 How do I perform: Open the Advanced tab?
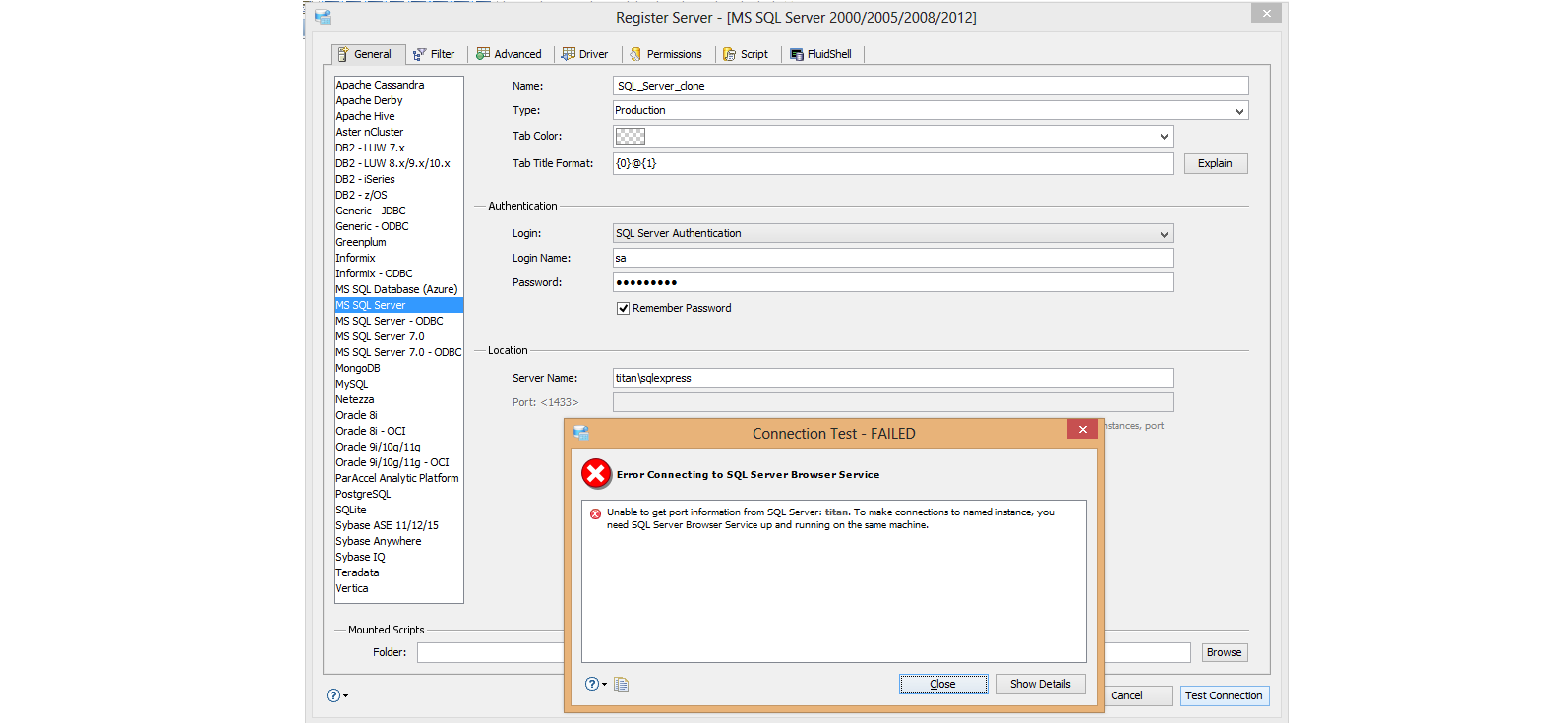coord(510,54)
